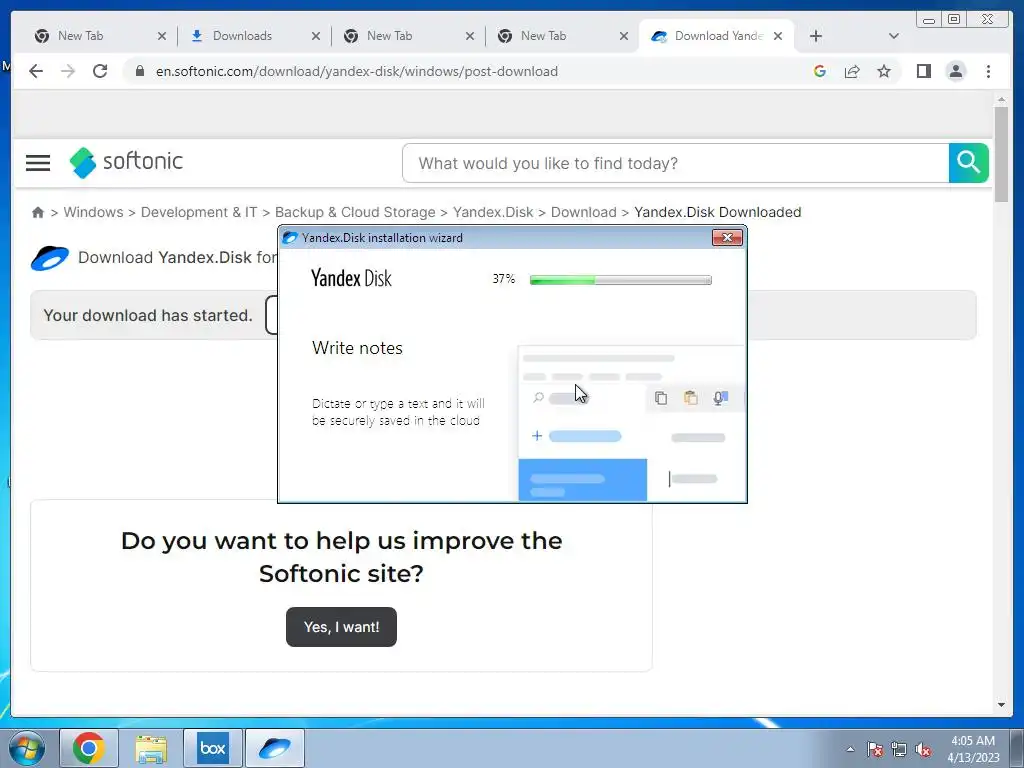Switch to the third tab labeled New Tab
This screenshot has height=768, width=1024.
coord(389,36)
